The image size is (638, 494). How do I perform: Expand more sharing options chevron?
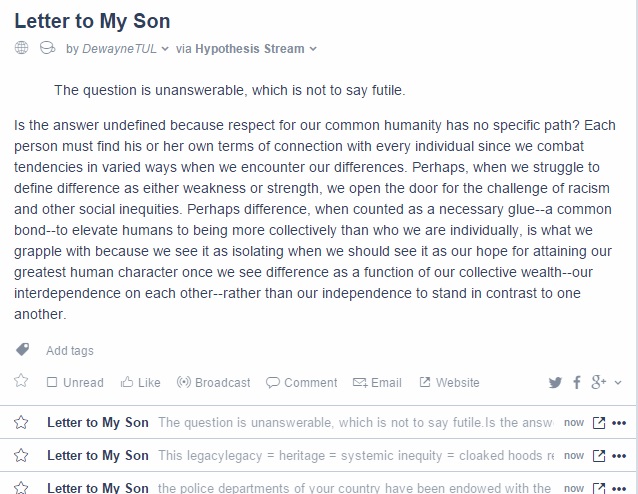point(618,383)
